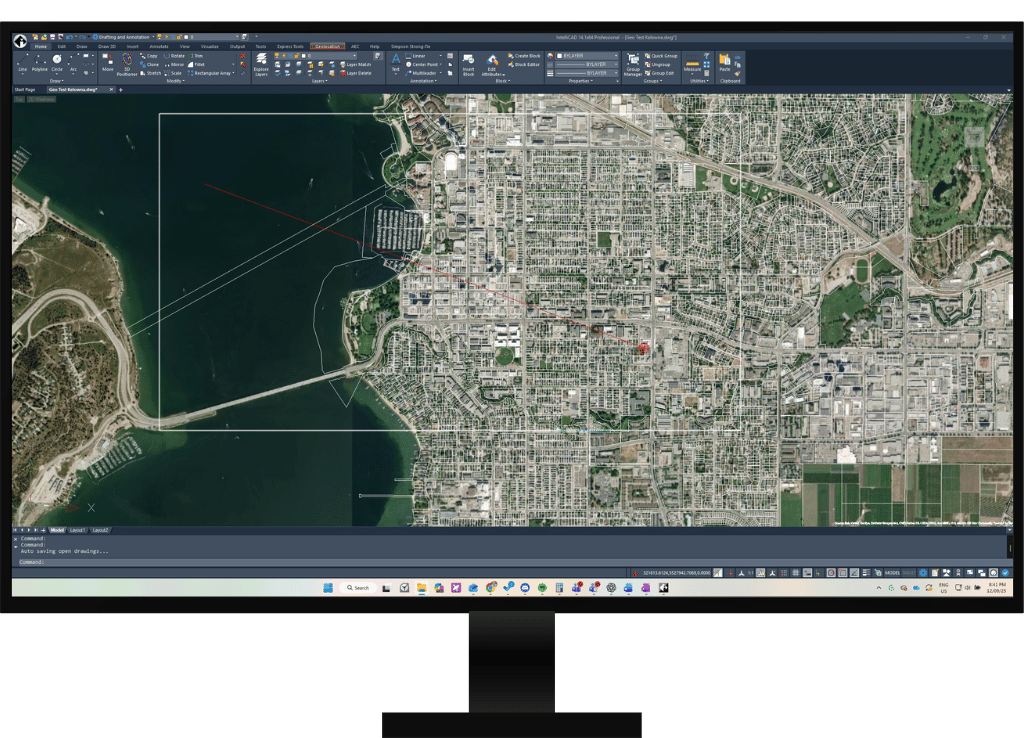
Task: Click the Move tool icon
Action: point(107,61)
